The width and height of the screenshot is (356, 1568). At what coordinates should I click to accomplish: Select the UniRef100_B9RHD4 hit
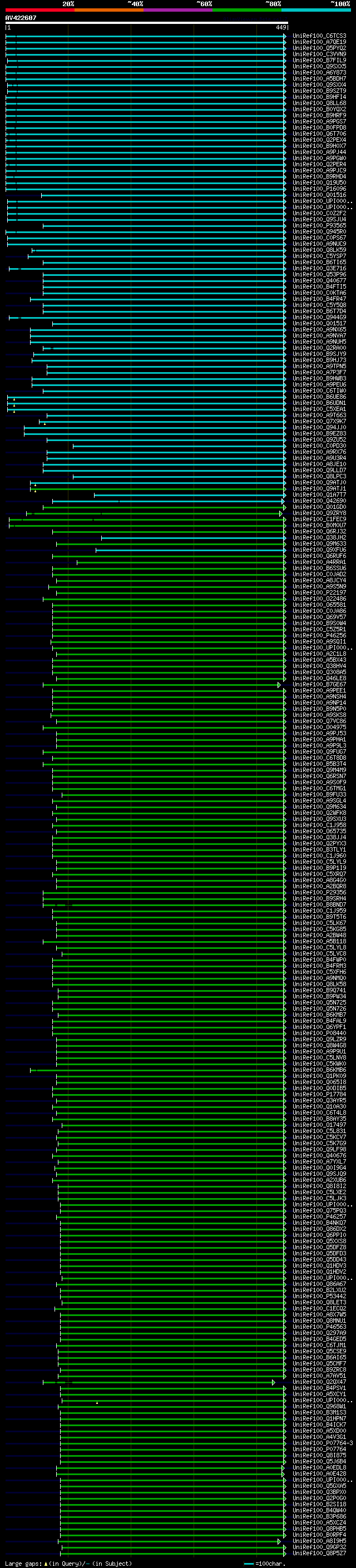[x=319, y=176]
